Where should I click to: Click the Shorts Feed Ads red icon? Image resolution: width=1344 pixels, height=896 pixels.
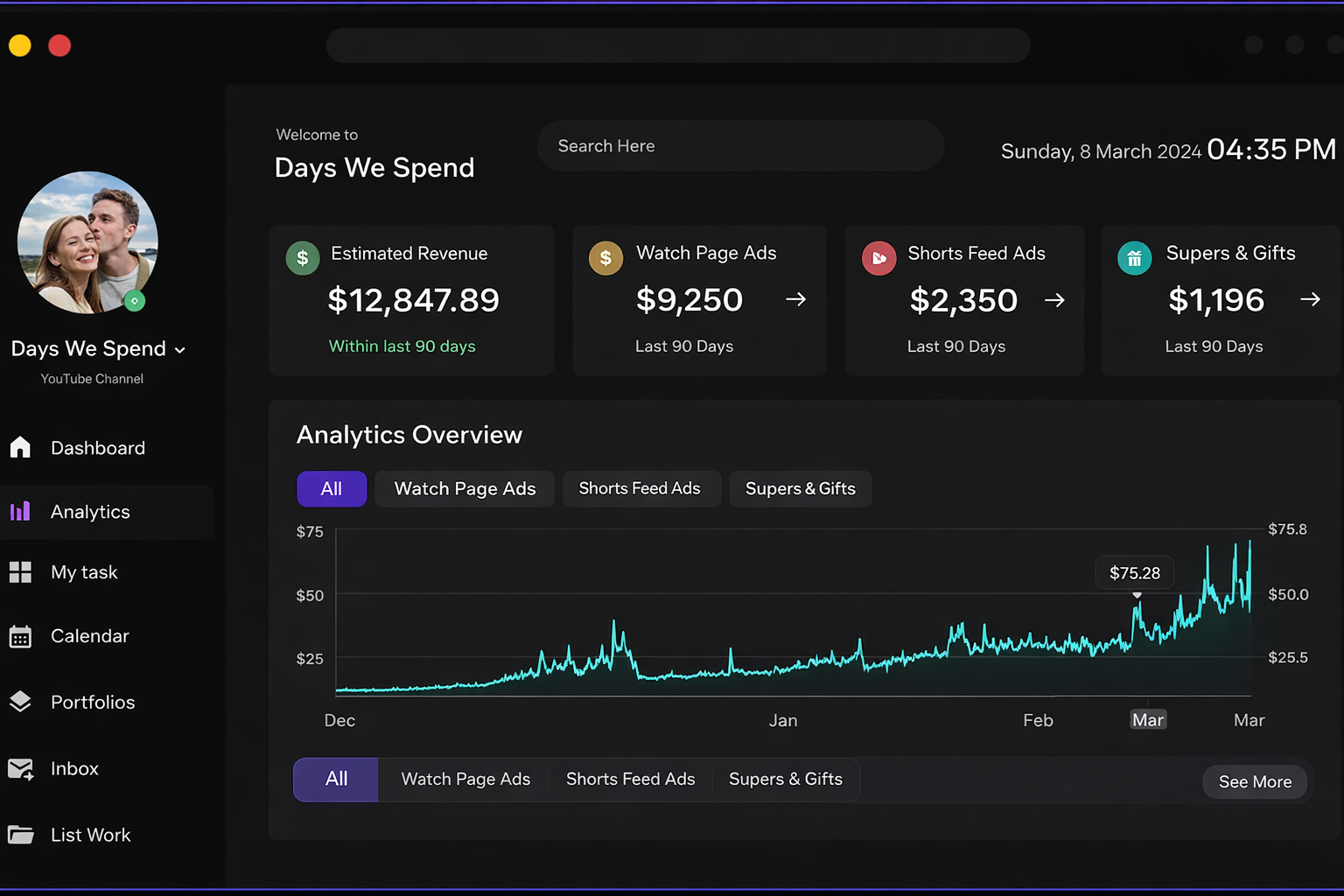(878, 258)
